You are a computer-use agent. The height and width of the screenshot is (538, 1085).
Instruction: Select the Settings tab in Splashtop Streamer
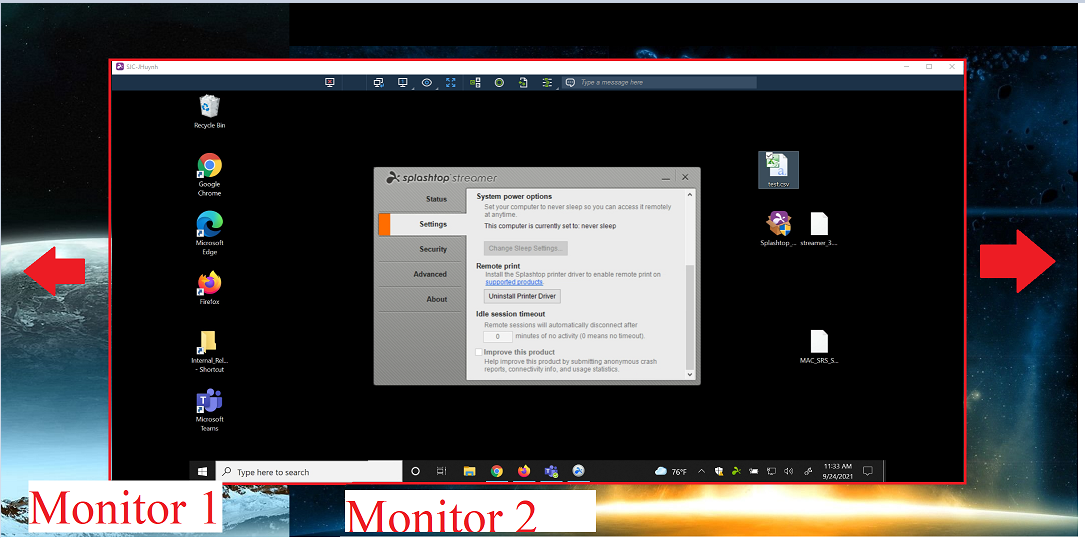[421, 224]
